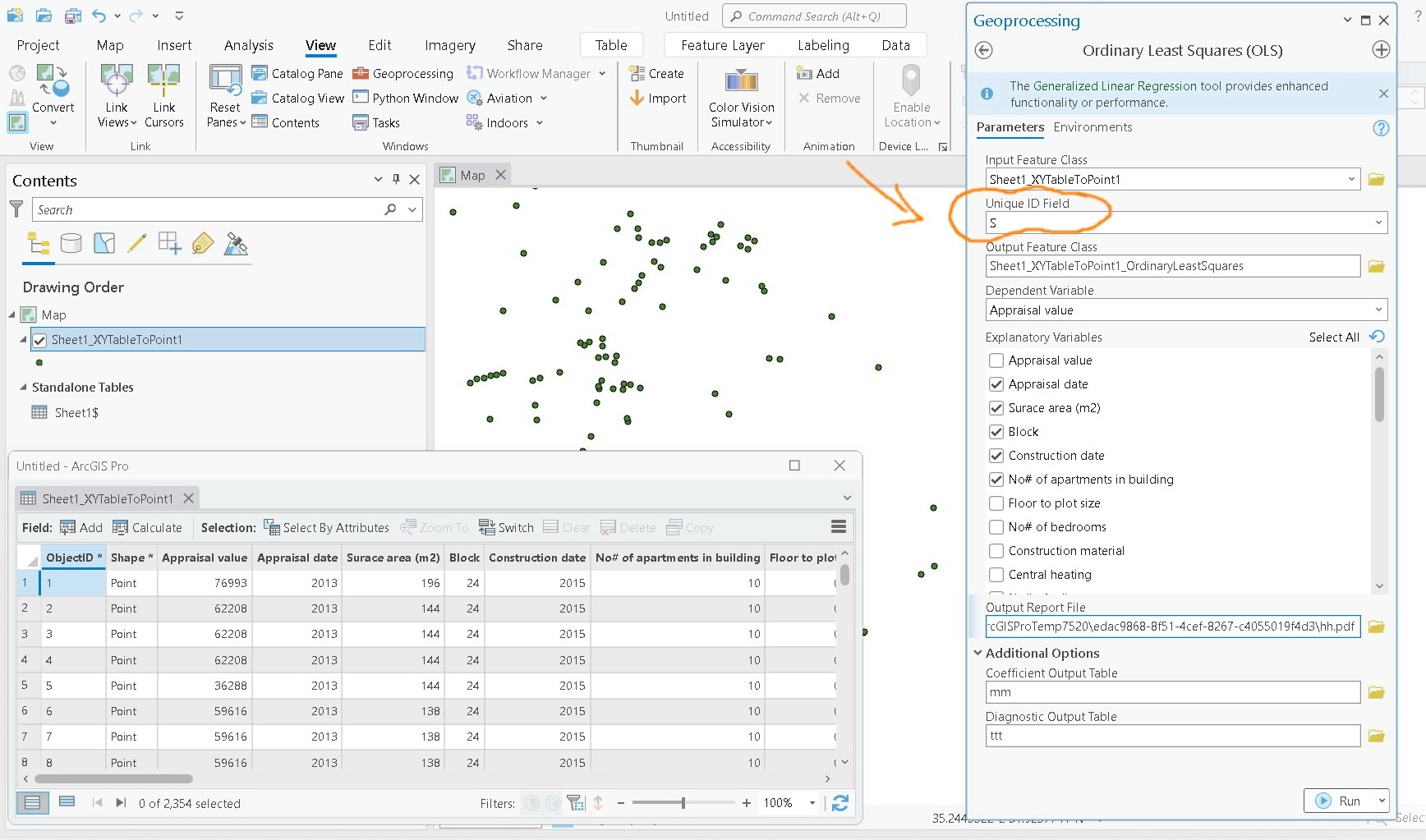Open the Python Window
Viewport: 1426px width, 840px height.
pyautogui.click(x=406, y=99)
